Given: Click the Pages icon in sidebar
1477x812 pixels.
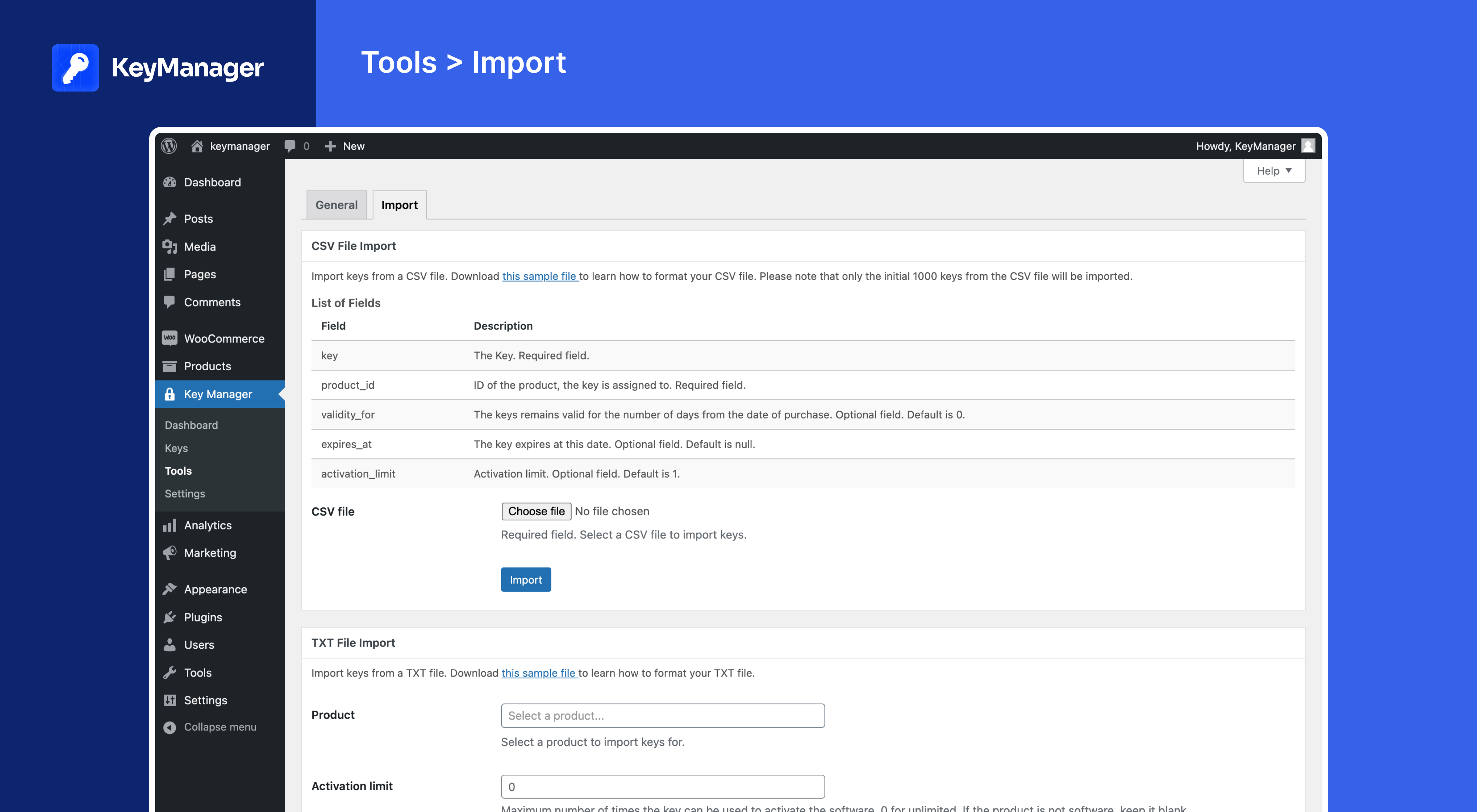Looking at the screenshot, I should [x=170, y=274].
